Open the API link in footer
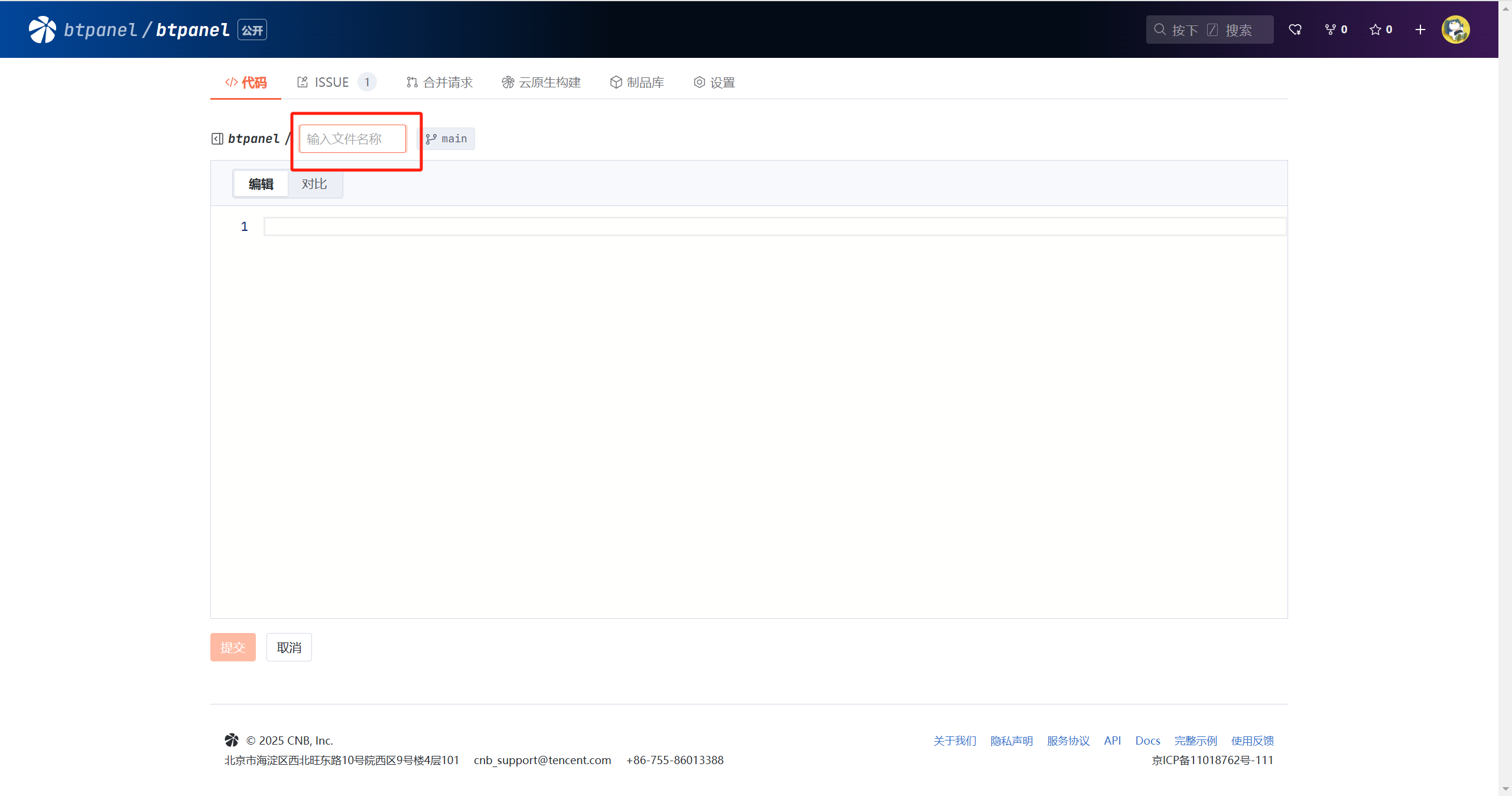This screenshot has height=796, width=1512. 1112,740
